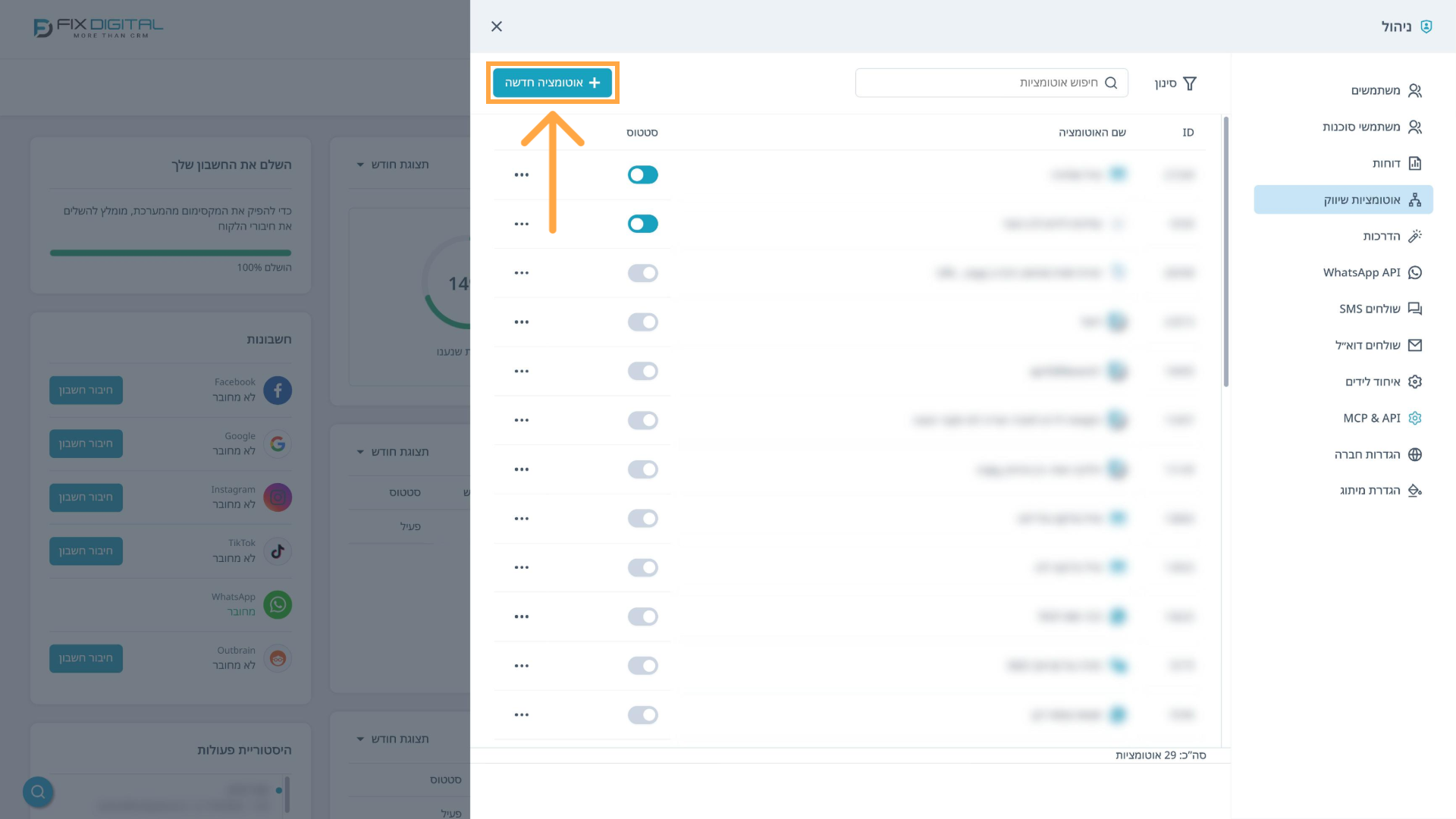Click the Fix Digital logo
1456x819 pixels.
(x=99, y=28)
